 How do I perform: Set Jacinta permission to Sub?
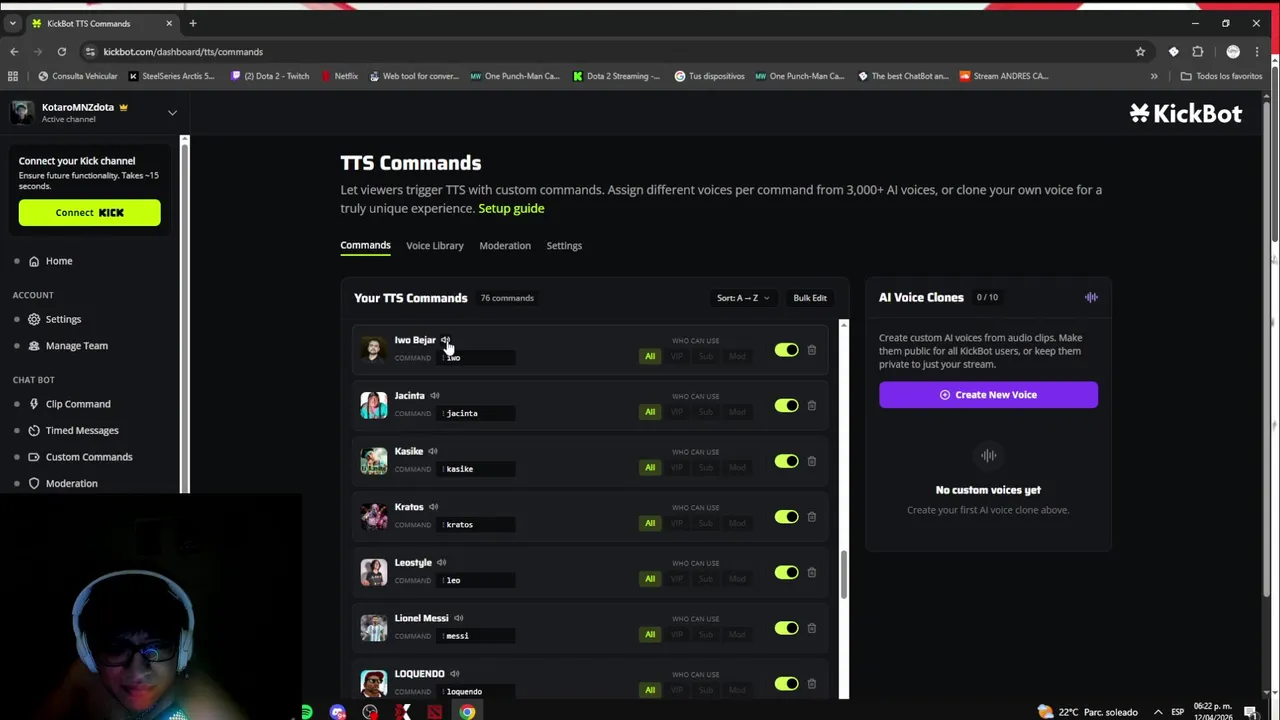[706, 412]
